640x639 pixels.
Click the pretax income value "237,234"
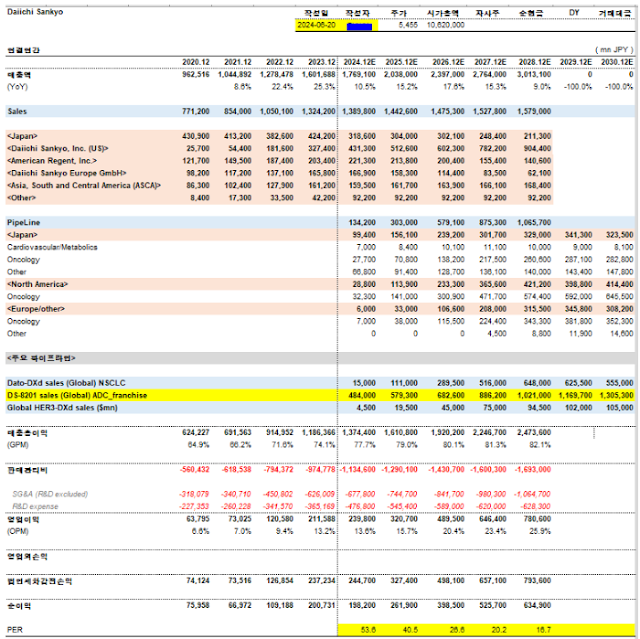click(321, 581)
